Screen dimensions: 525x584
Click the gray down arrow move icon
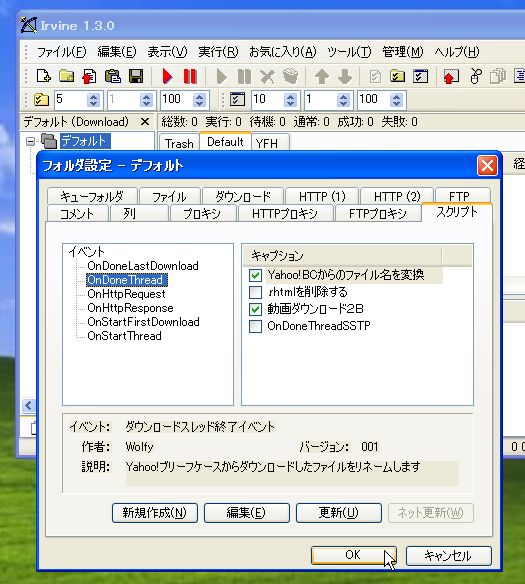345,77
